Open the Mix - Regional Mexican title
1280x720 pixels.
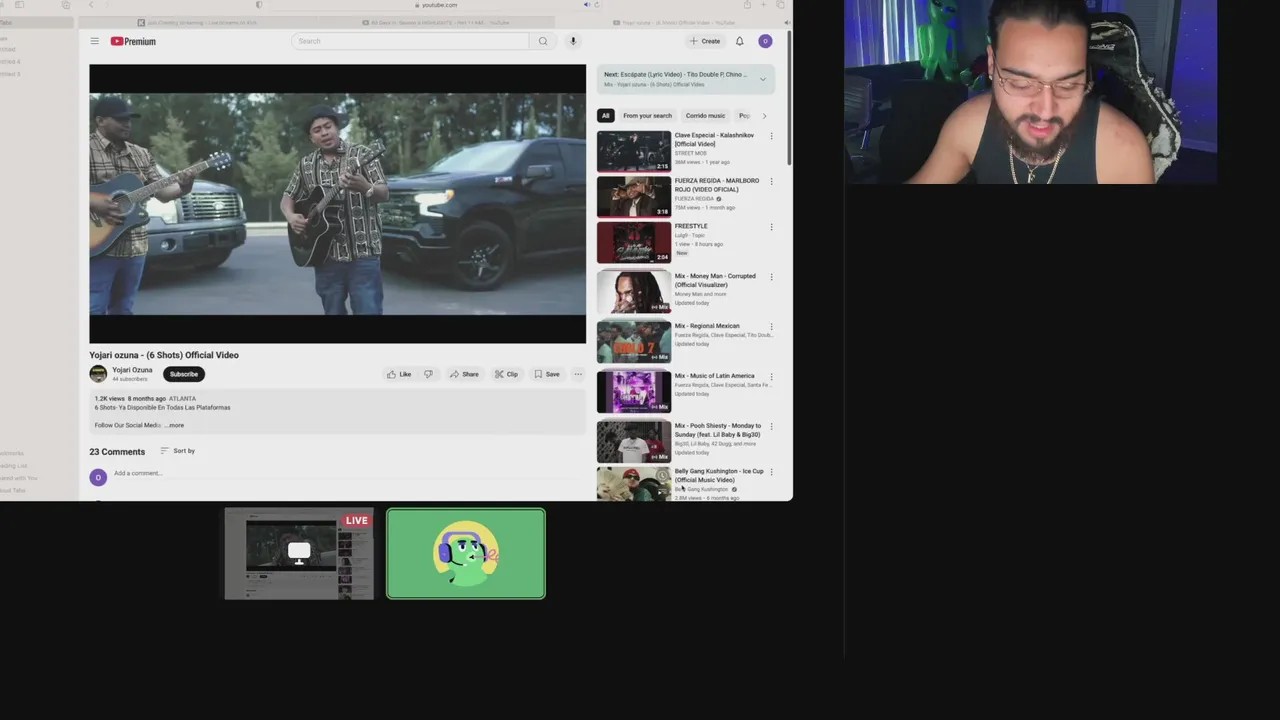click(x=707, y=326)
